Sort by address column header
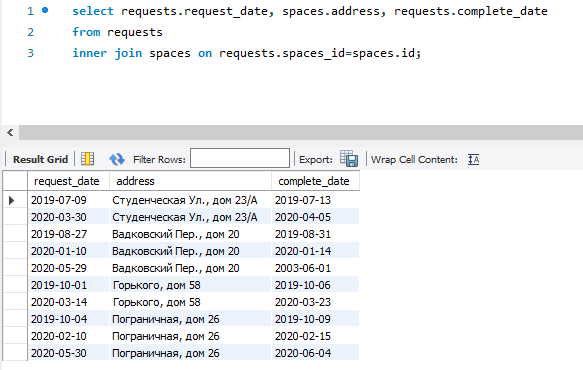This screenshot has width=583, height=370. coord(190,181)
